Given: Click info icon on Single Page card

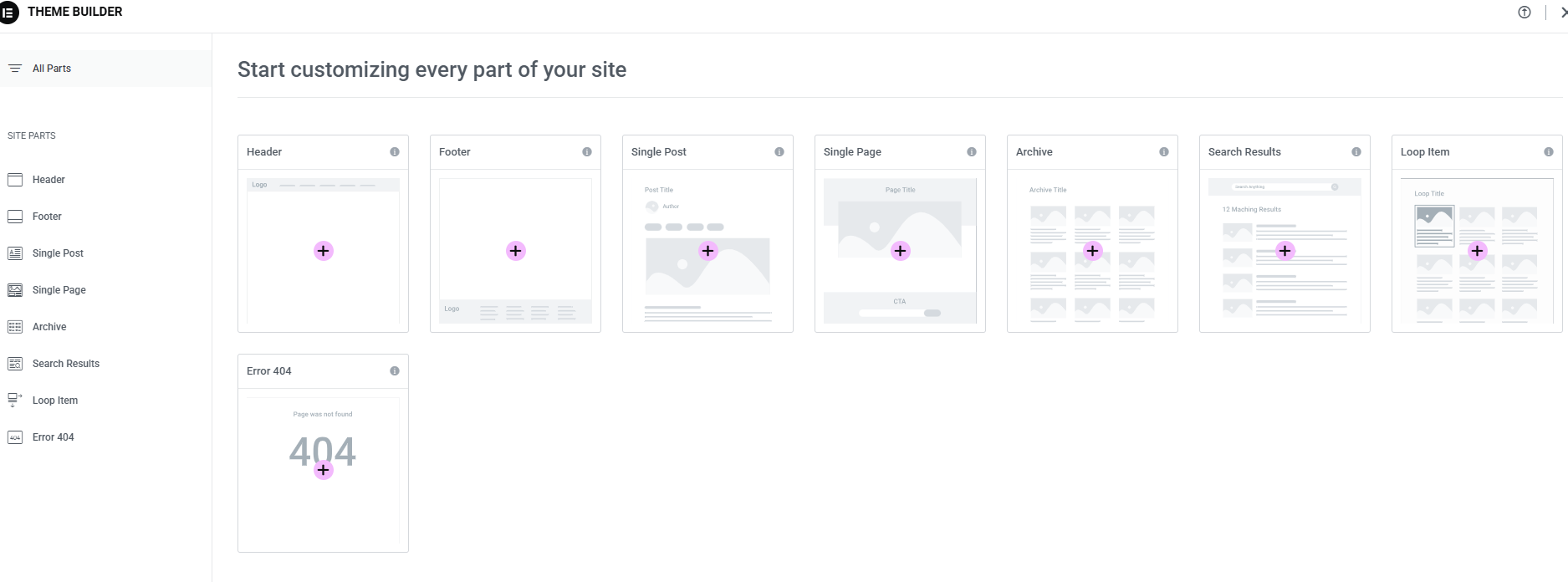Looking at the screenshot, I should click(972, 152).
